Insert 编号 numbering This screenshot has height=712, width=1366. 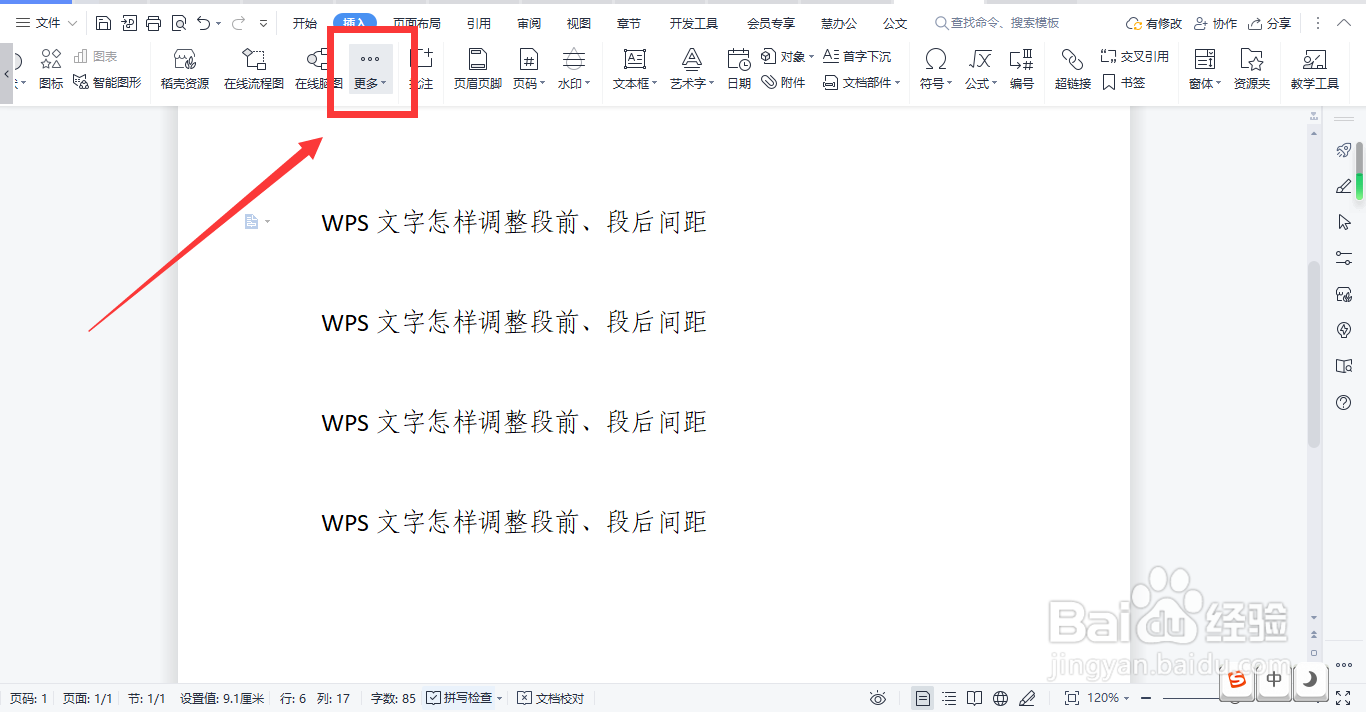(1021, 70)
